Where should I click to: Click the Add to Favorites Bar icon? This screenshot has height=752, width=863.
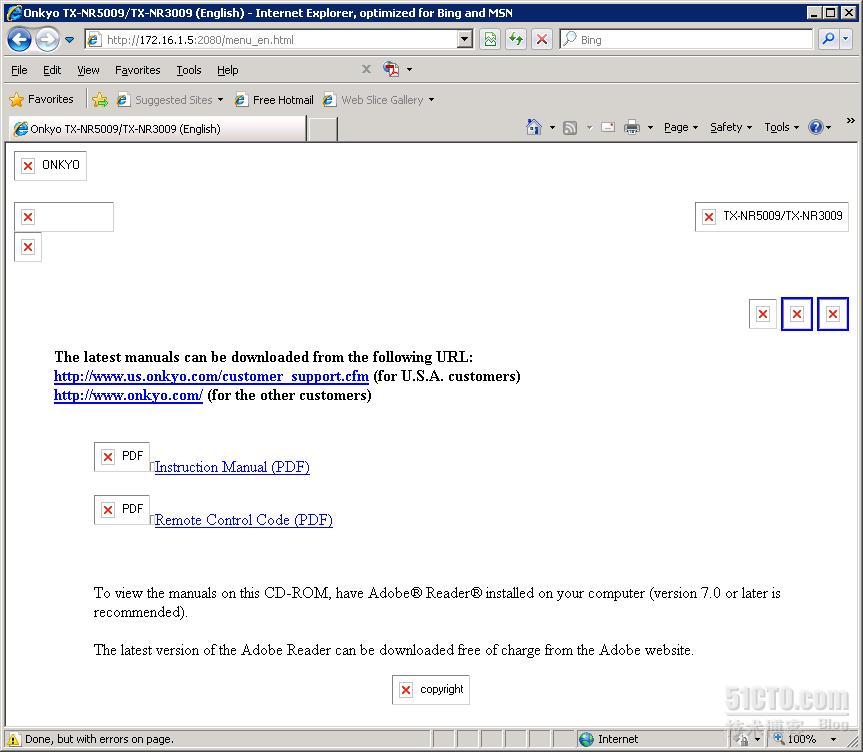[100, 100]
